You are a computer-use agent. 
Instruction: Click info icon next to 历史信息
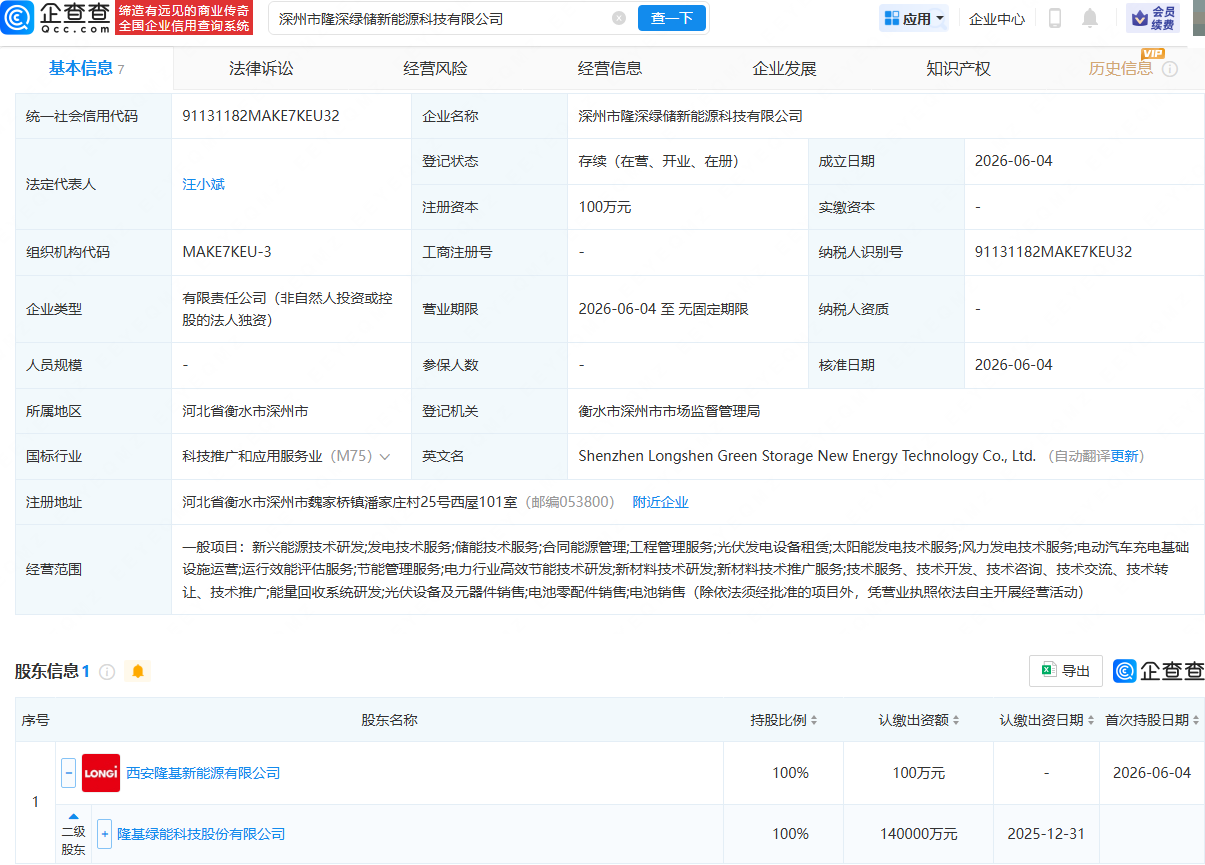tap(1170, 69)
